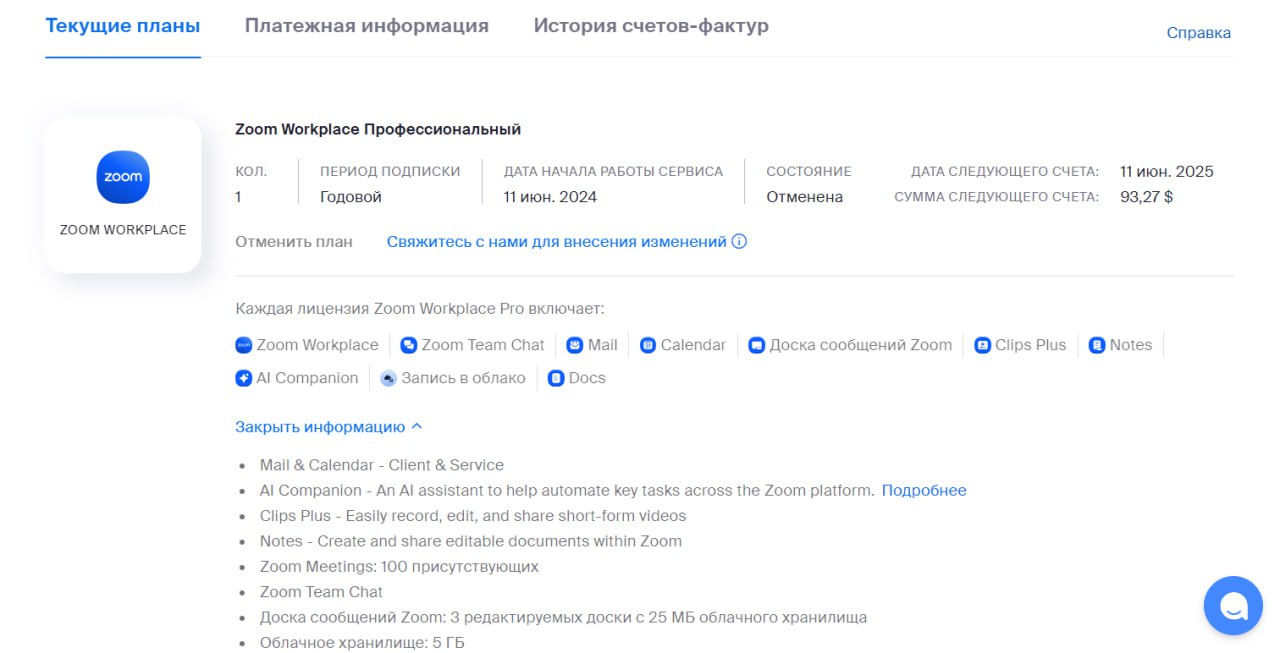Open the Текущие планы tab
Screen dimensions: 1280x653
tap(123, 26)
